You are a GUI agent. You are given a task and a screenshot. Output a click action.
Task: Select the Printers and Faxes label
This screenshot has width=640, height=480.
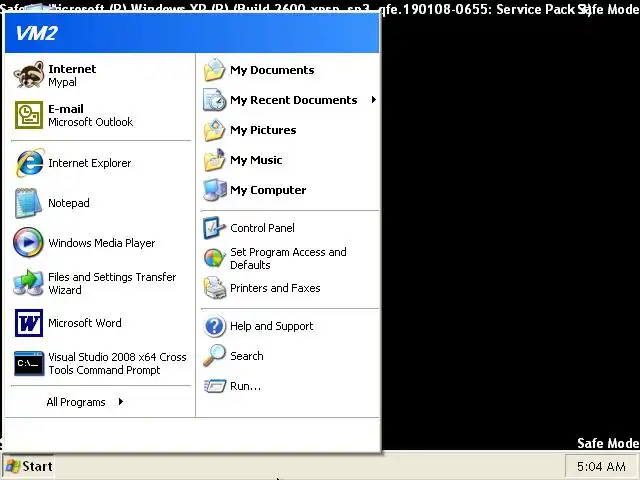(x=275, y=288)
